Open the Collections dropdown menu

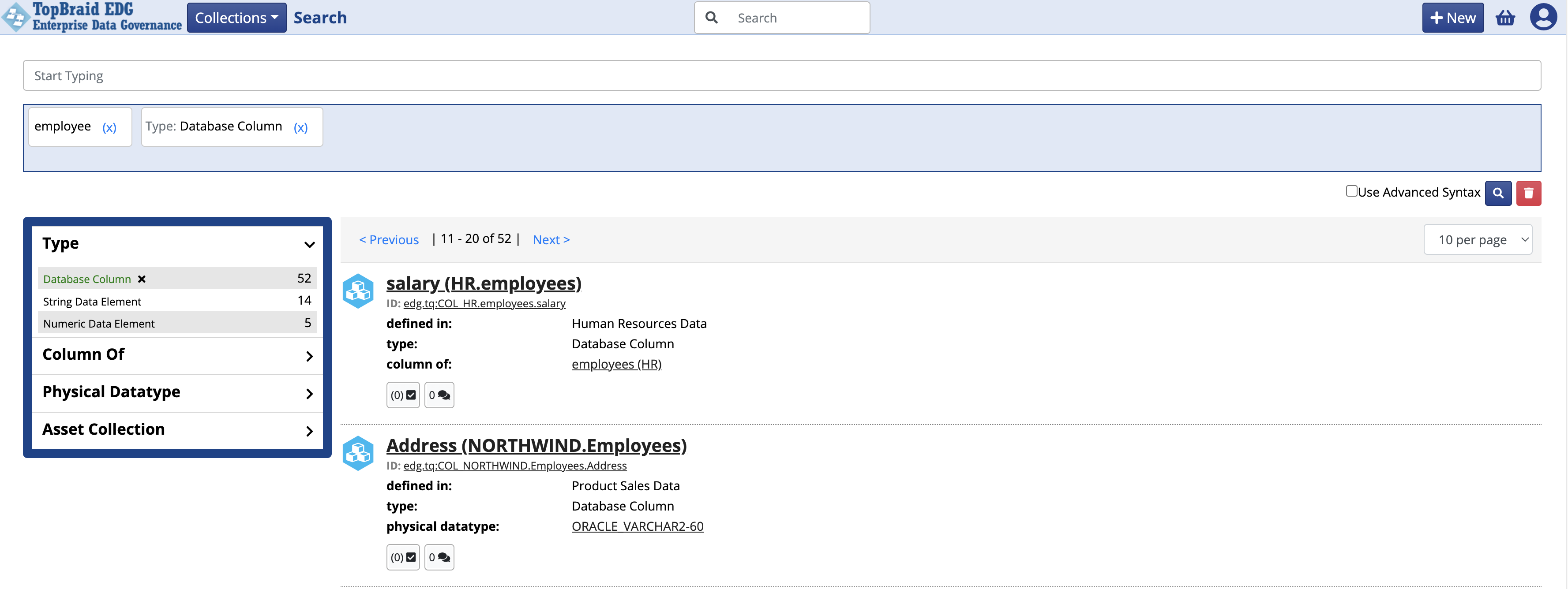point(236,17)
